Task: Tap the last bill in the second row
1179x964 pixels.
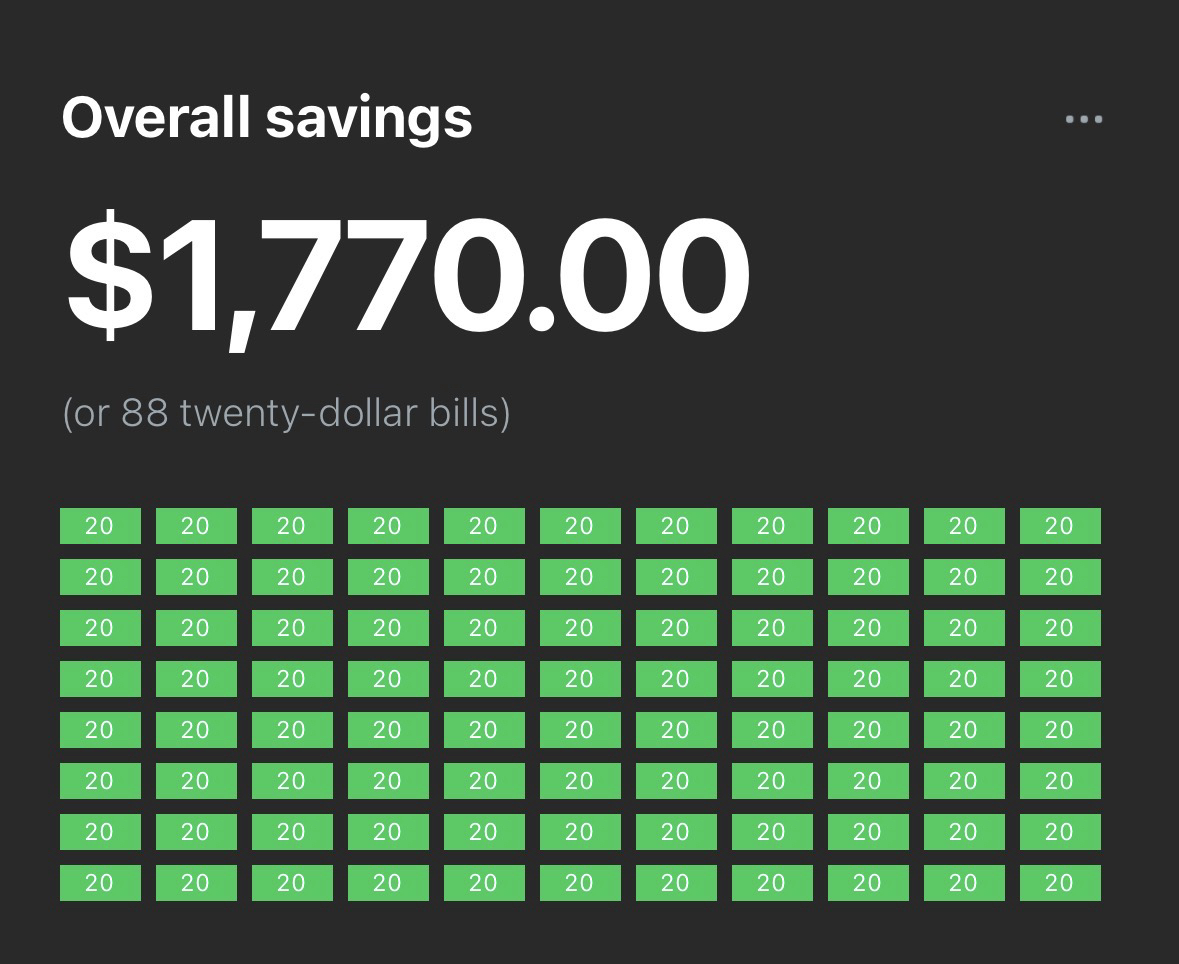Action: [x=1060, y=577]
